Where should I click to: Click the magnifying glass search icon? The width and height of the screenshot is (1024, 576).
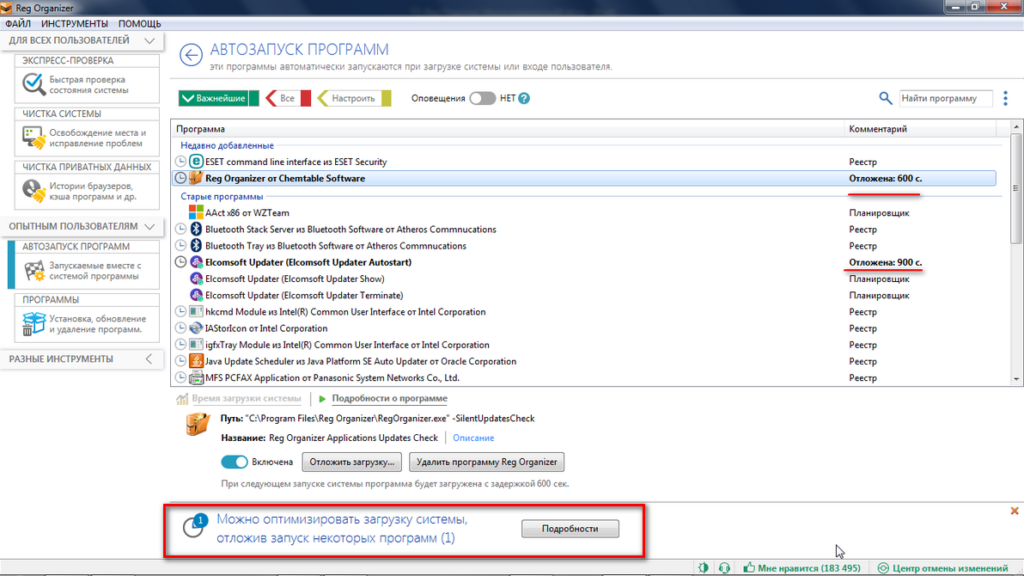(x=885, y=98)
